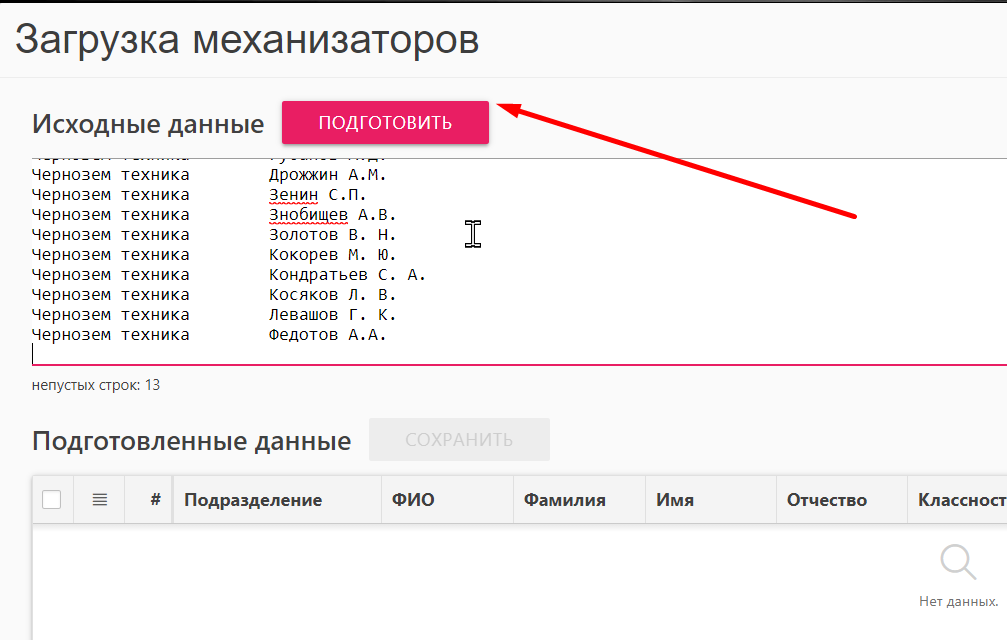Click on Федотов А.А. in the source data

pyautogui.click(x=327, y=335)
